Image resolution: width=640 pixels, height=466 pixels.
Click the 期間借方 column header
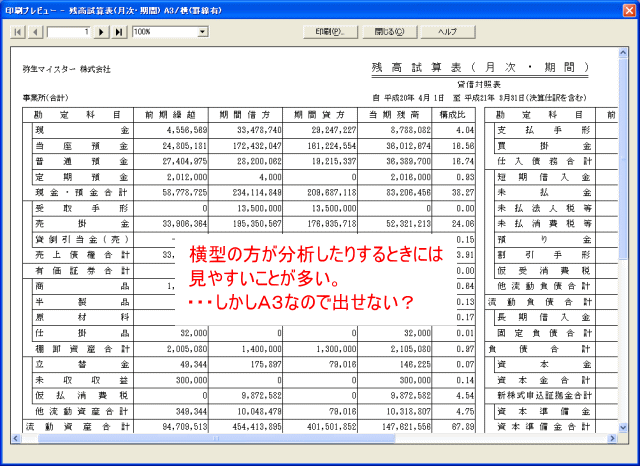(245, 115)
